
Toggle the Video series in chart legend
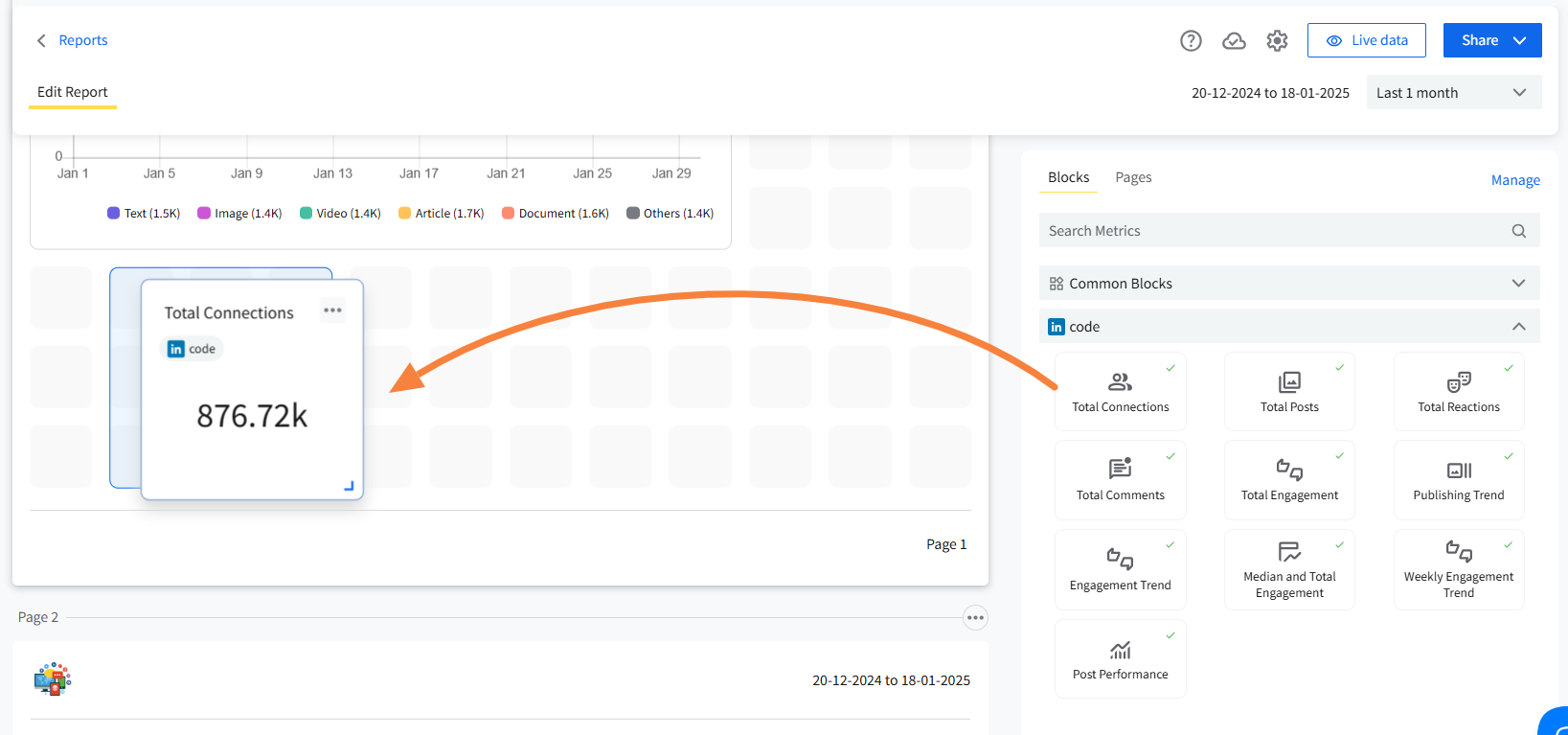(340, 214)
